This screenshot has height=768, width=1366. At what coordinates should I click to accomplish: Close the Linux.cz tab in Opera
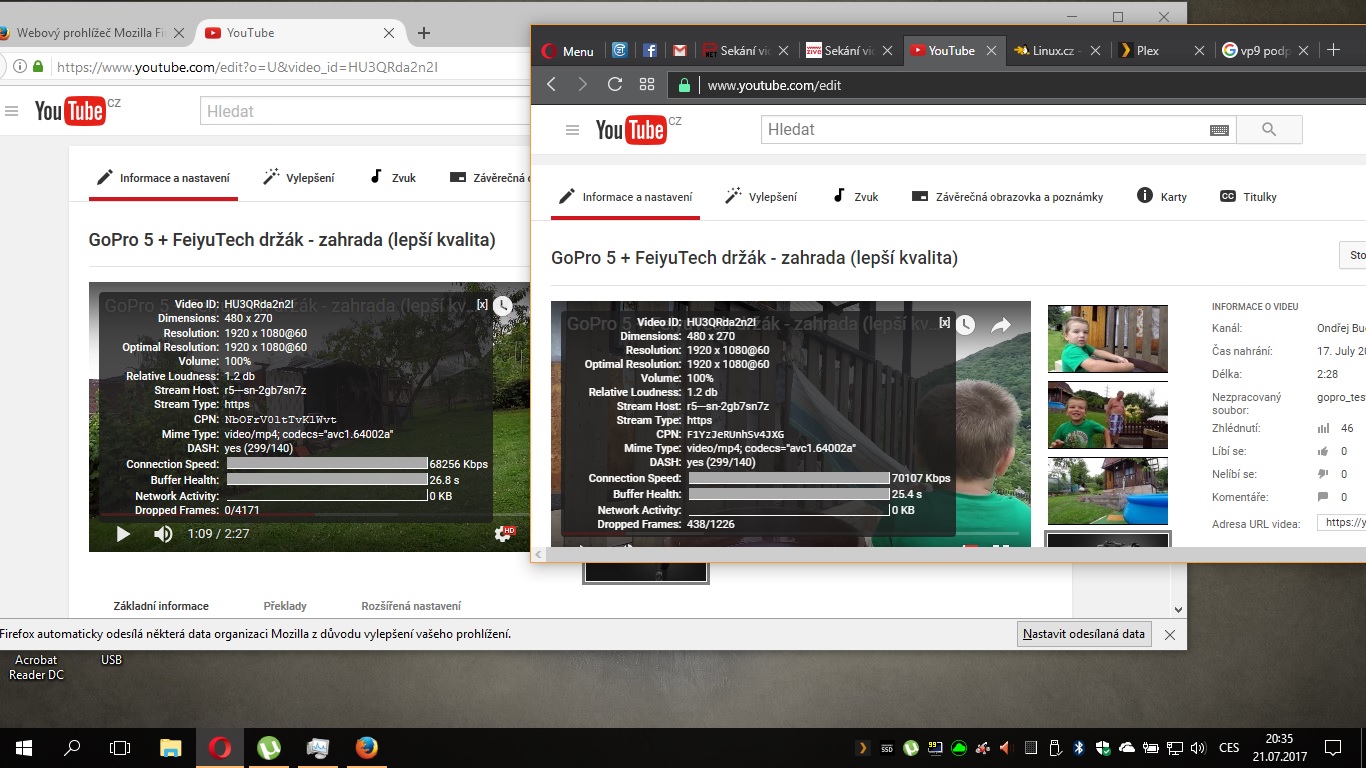coord(1096,51)
